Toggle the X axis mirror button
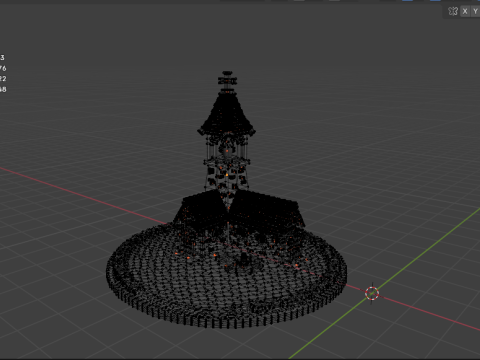Viewport: 480px width, 360px height. (465, 11)
